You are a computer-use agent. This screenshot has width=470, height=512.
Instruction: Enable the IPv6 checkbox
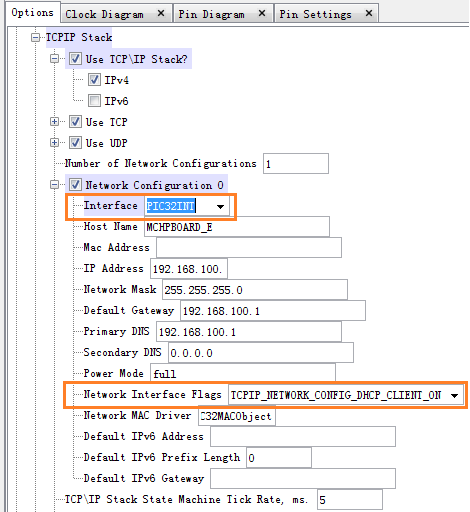coord(94,100)
